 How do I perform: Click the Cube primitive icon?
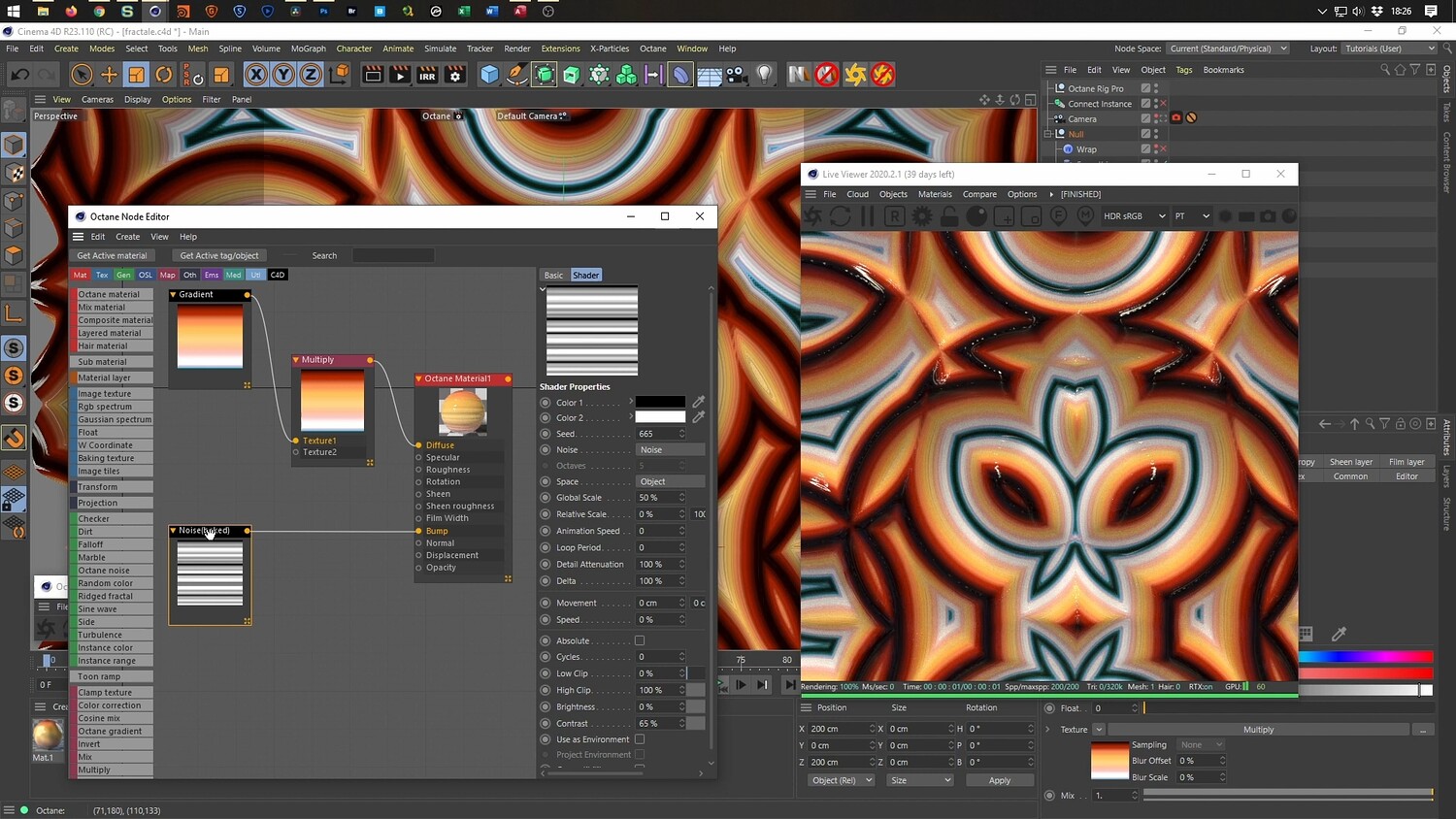click(x=489, y=75)
